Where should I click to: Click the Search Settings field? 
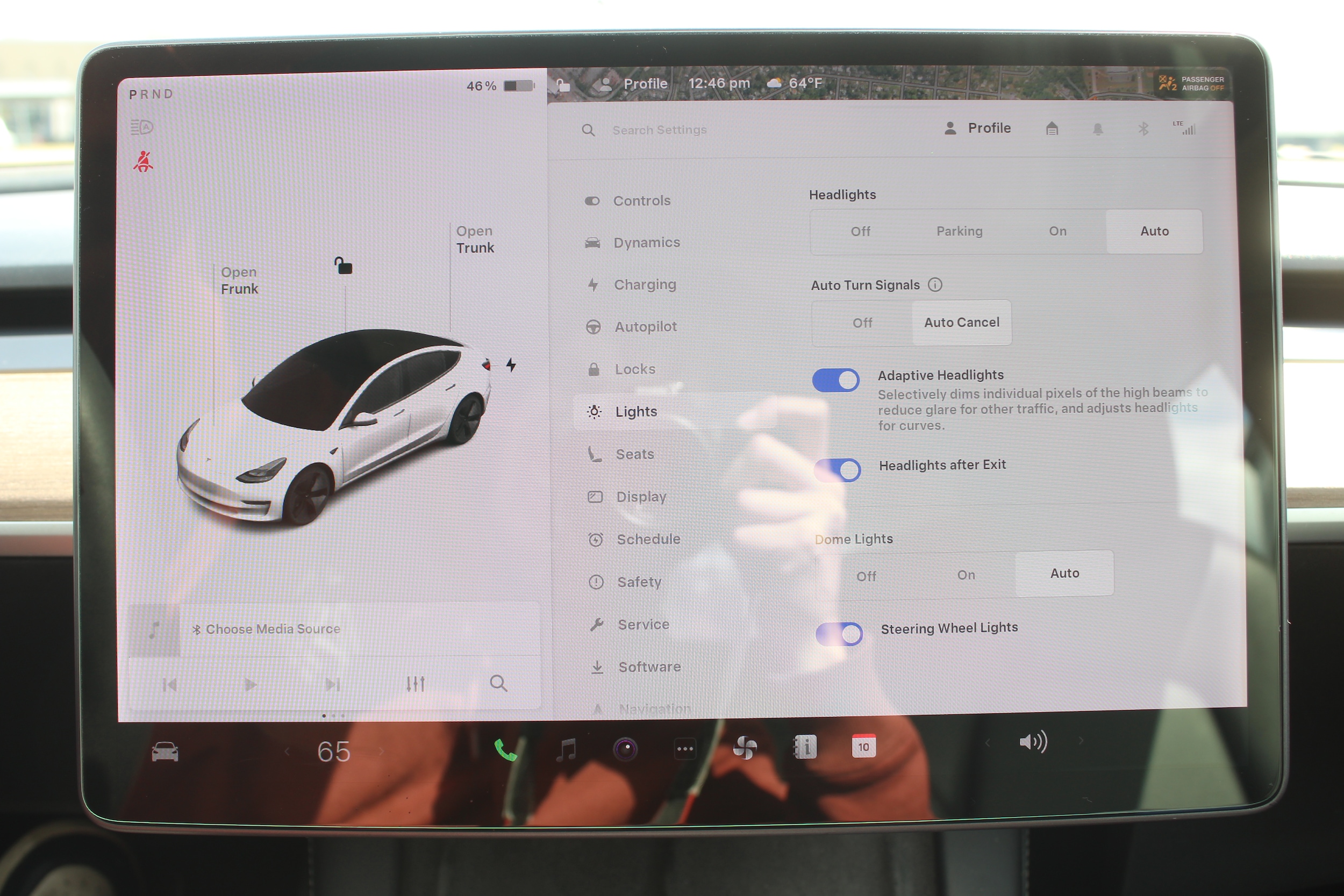pos(660,130)
